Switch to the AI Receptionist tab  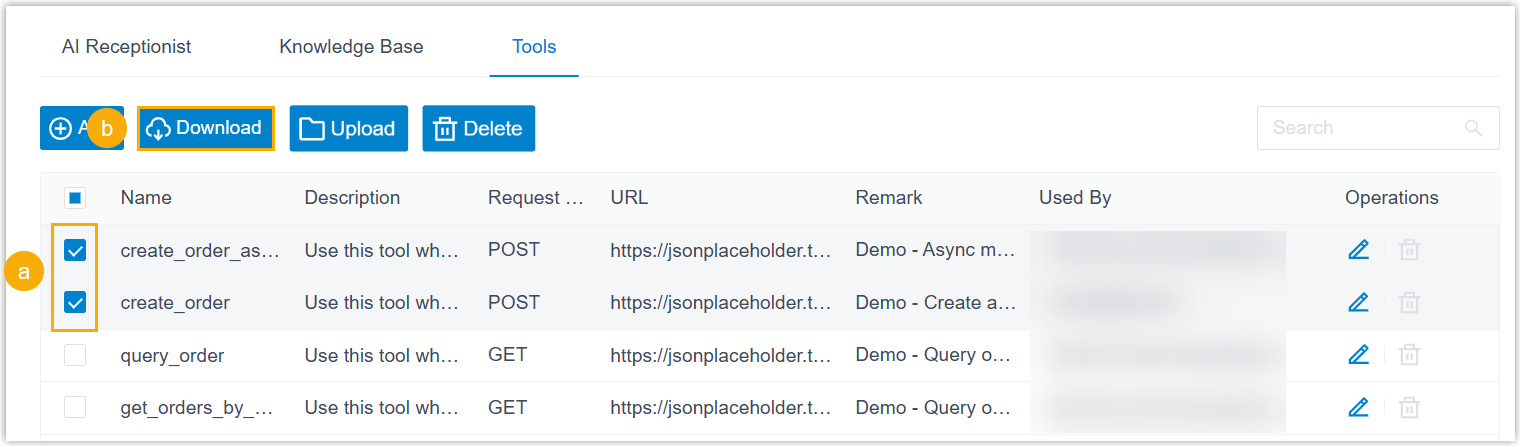click(127, 47)
